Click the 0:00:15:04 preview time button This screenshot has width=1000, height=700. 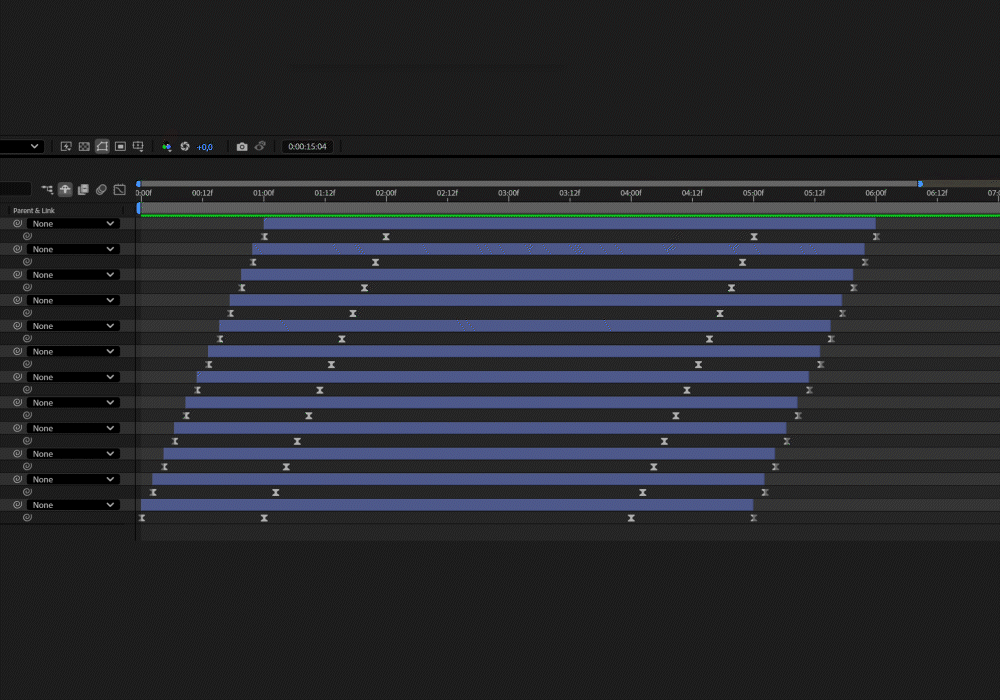pos(307,146)
